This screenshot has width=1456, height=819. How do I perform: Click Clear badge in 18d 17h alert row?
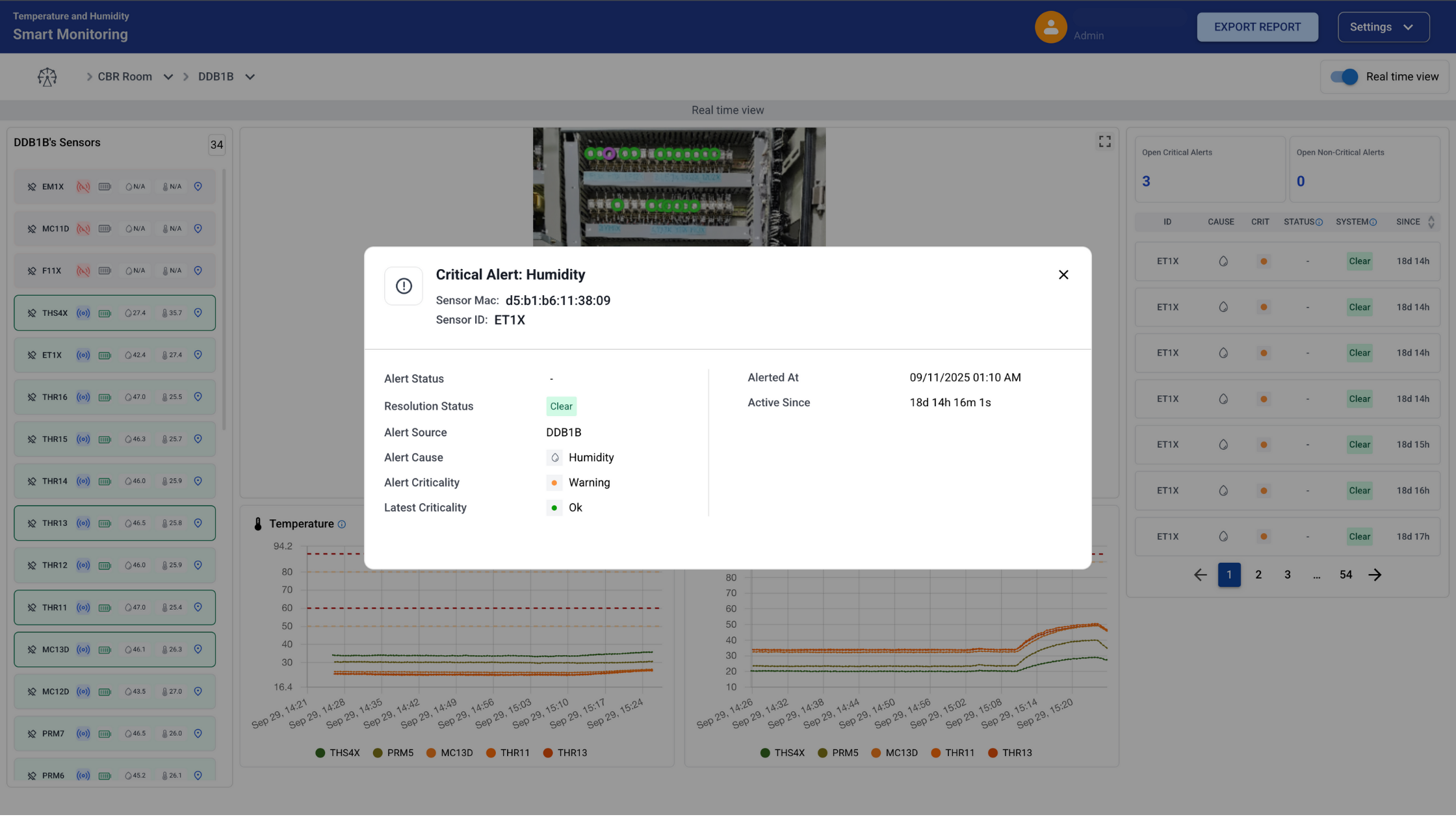pos(1359,537)
